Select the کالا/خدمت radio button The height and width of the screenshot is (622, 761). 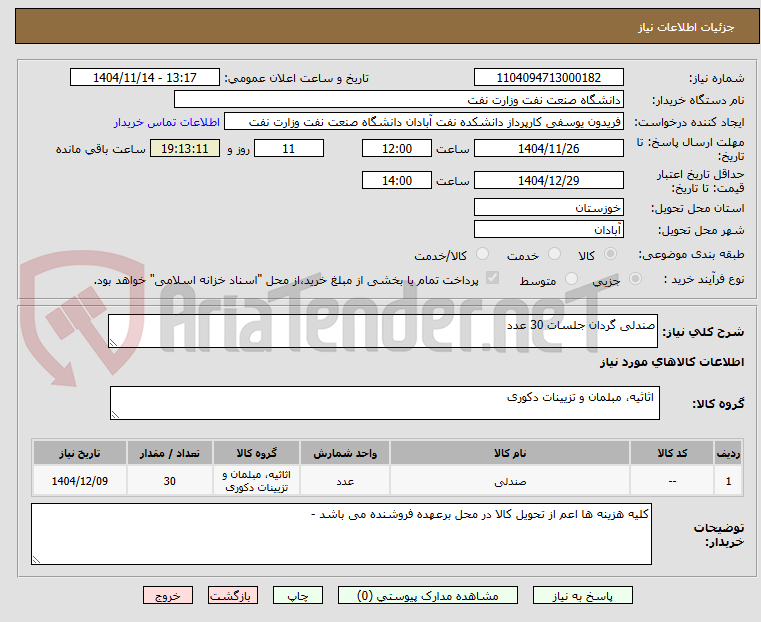482,254
